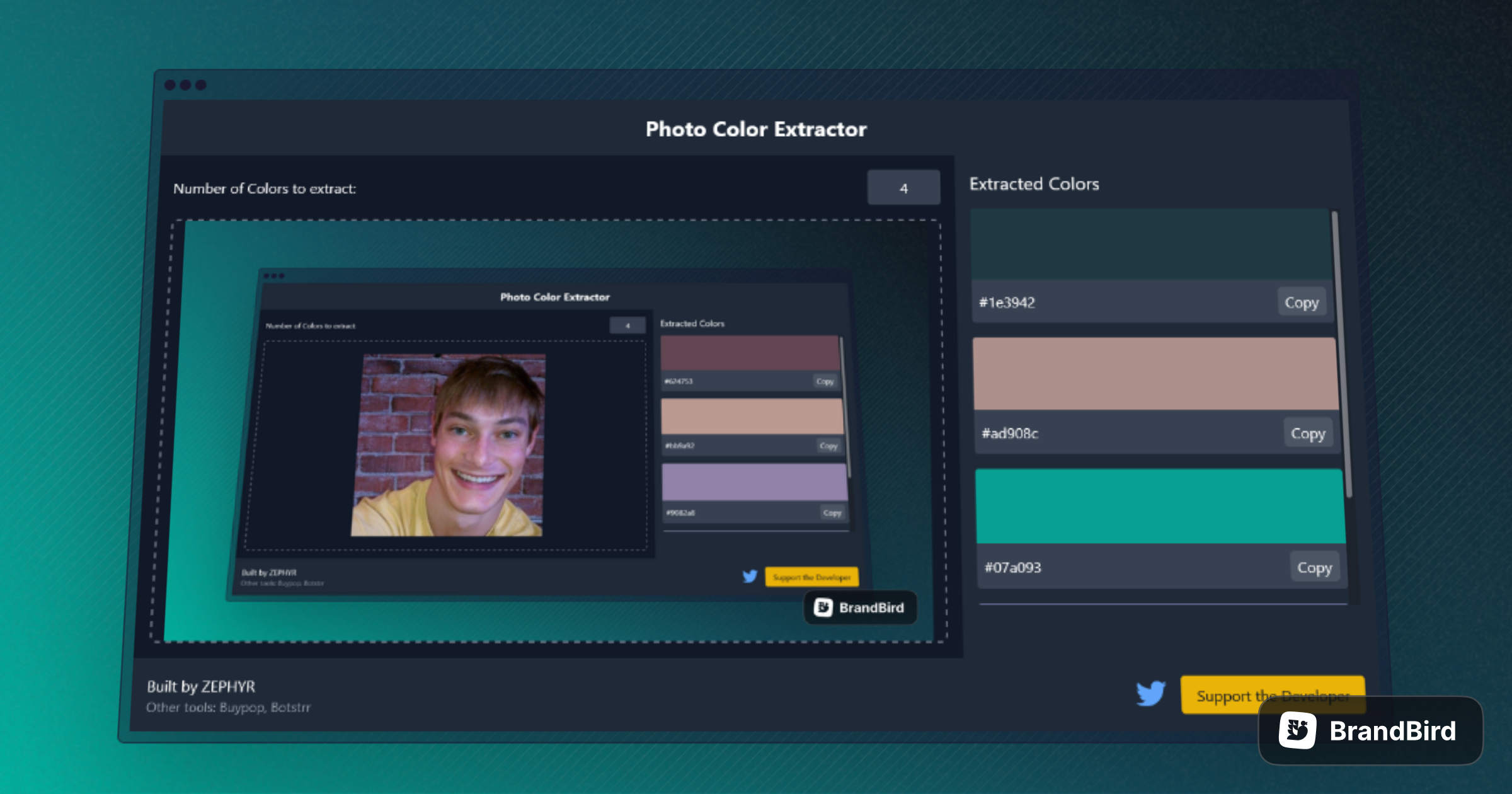Click the BrandBird logo in the bottom-right corner
1512x794 pixels.
coord(1371,731)
